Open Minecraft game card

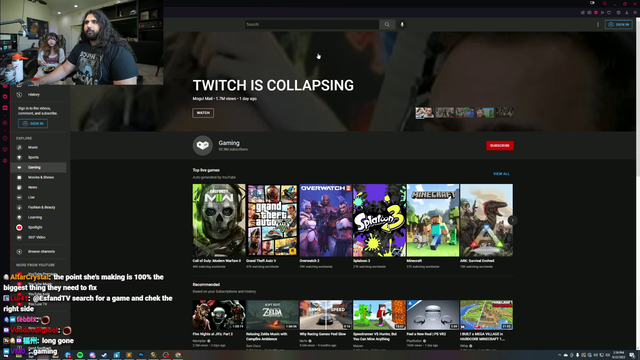433,226
